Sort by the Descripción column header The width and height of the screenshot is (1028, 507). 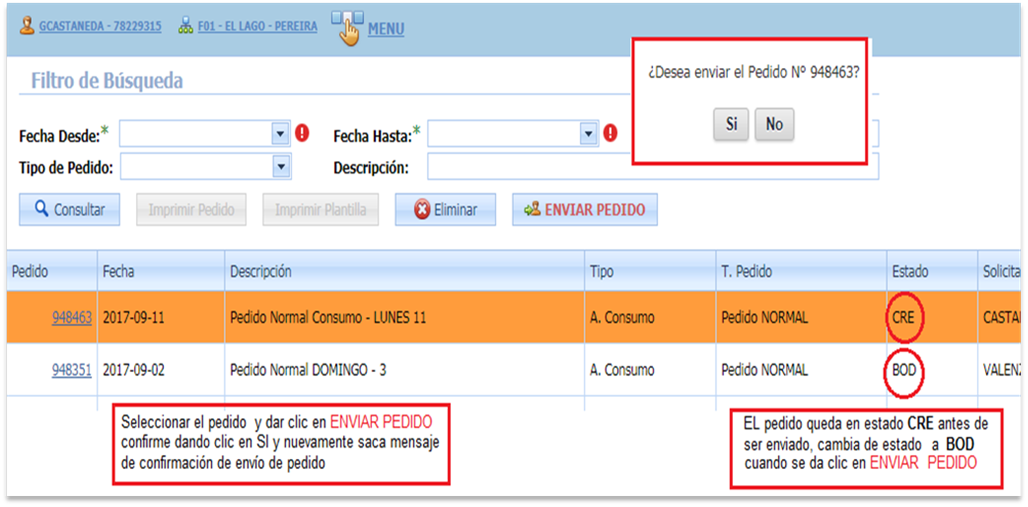pos(405,271)
